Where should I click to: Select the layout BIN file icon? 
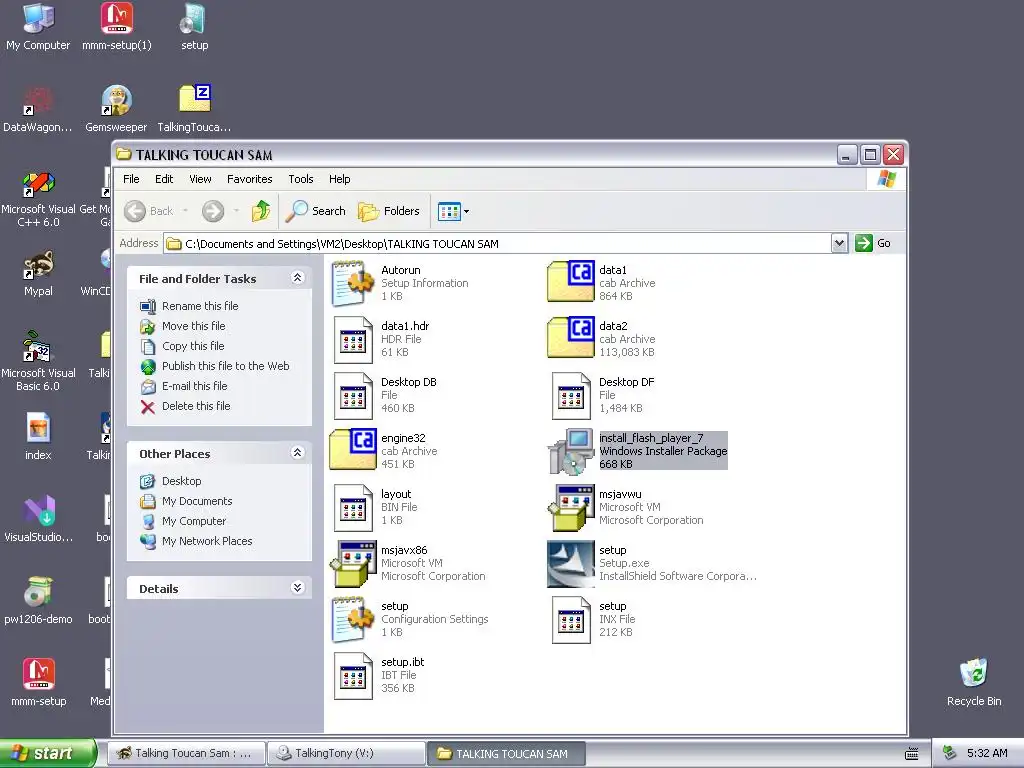pos(353,508)
